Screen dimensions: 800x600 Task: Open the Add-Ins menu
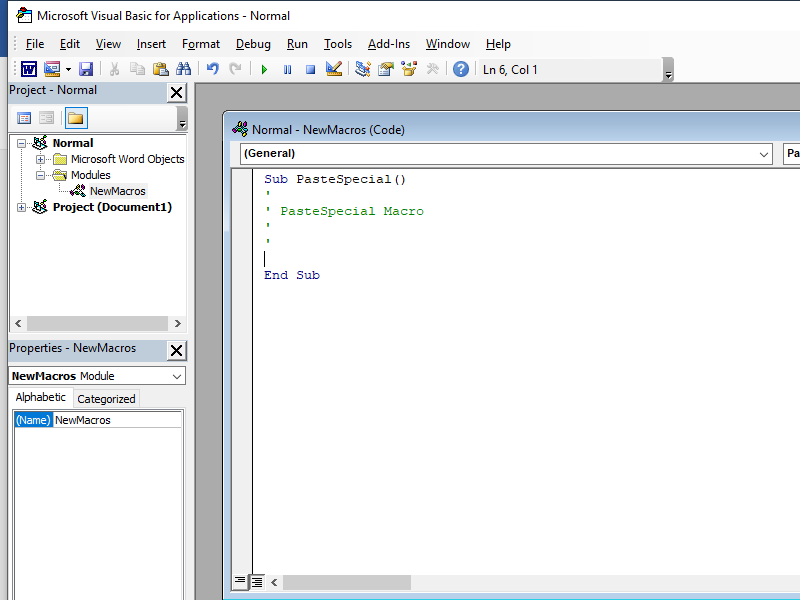tap(389, 44)
